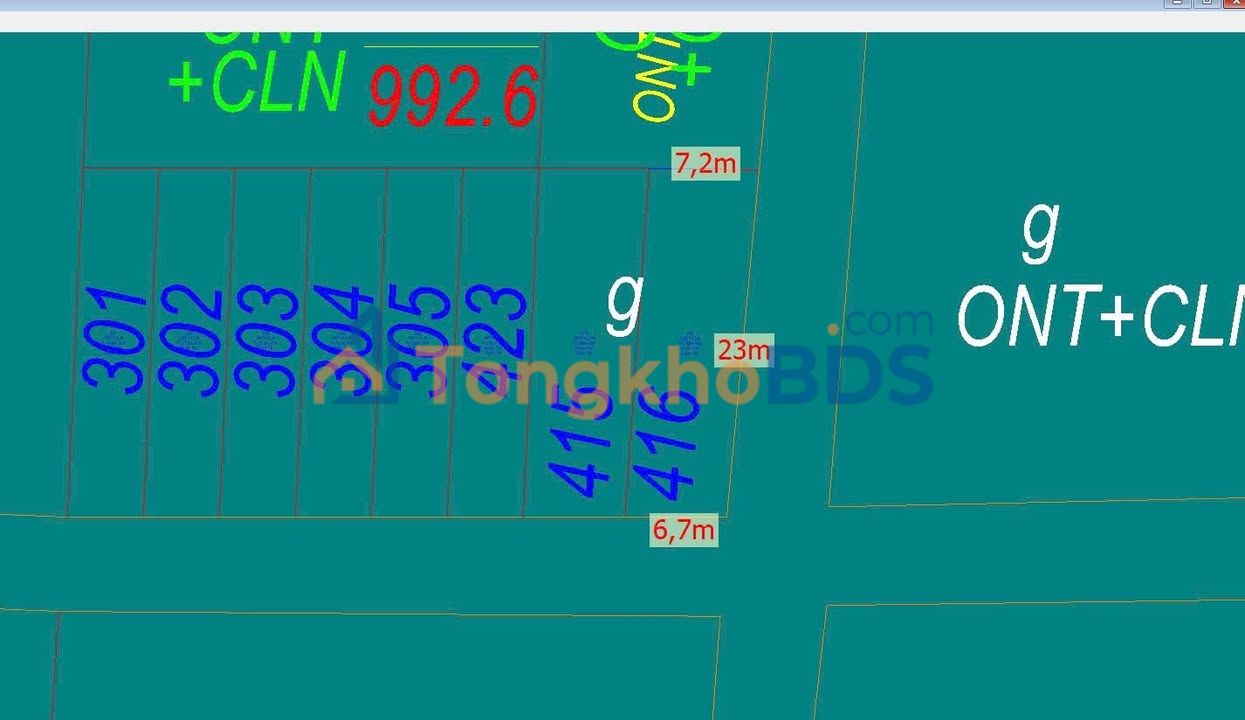This screenshot has height=720, width=1245.
Task: Close the map viewer window
Action: coord(1234,3)
